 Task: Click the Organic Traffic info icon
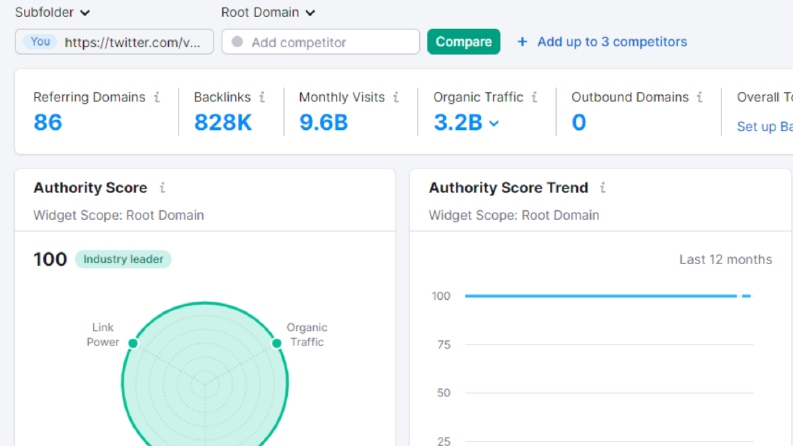534,97
